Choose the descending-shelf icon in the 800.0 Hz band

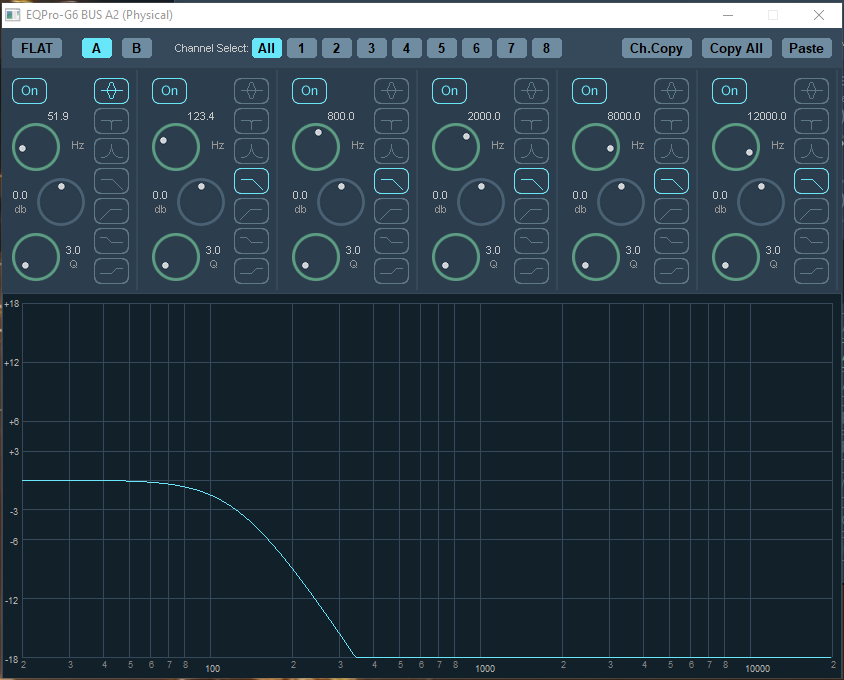point(391,241)
